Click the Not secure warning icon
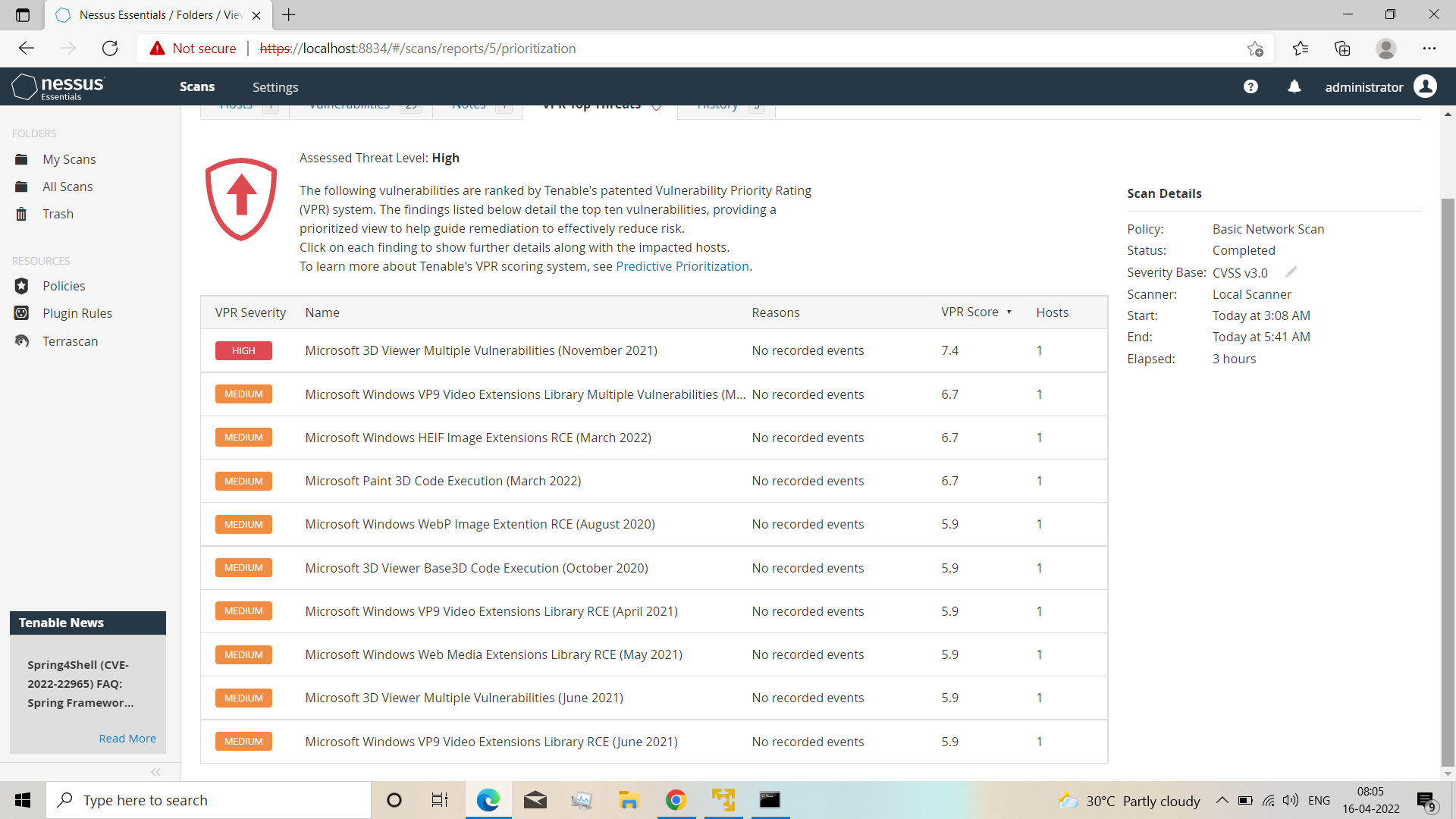The image size is (1456, 819). point(157,49)
